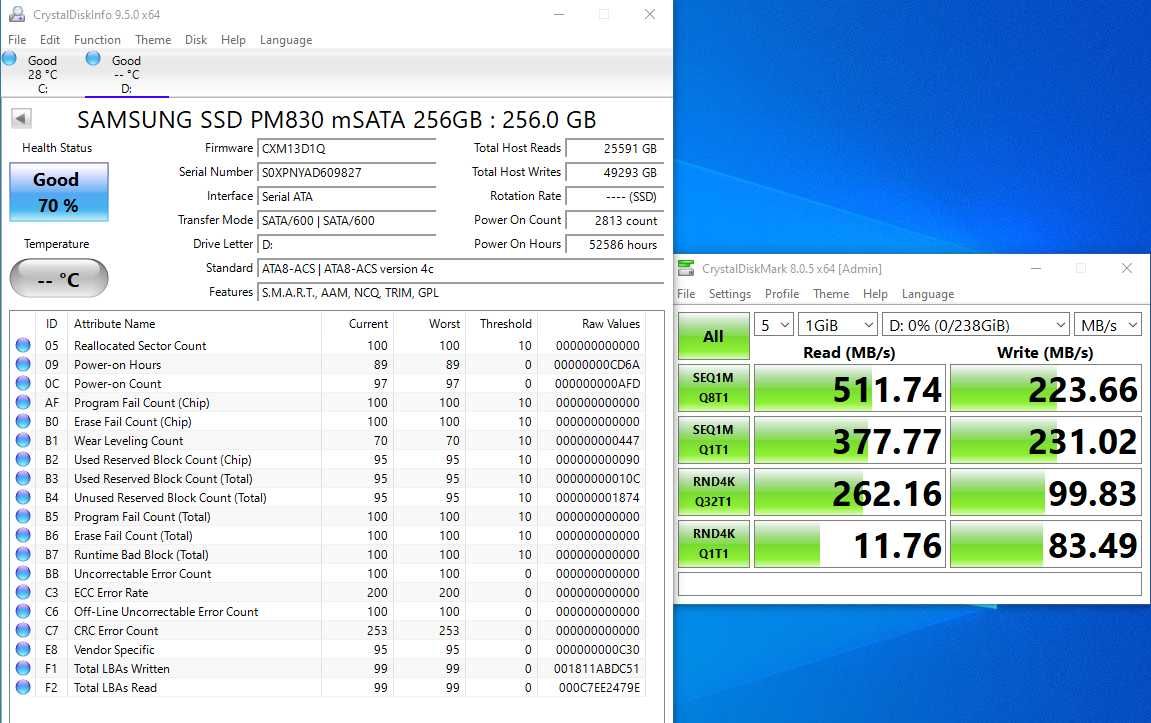The image size is (1151, 723).
Task: Click status orb for Used Reserved Block Count (Total)
Action: pos(23,479)
